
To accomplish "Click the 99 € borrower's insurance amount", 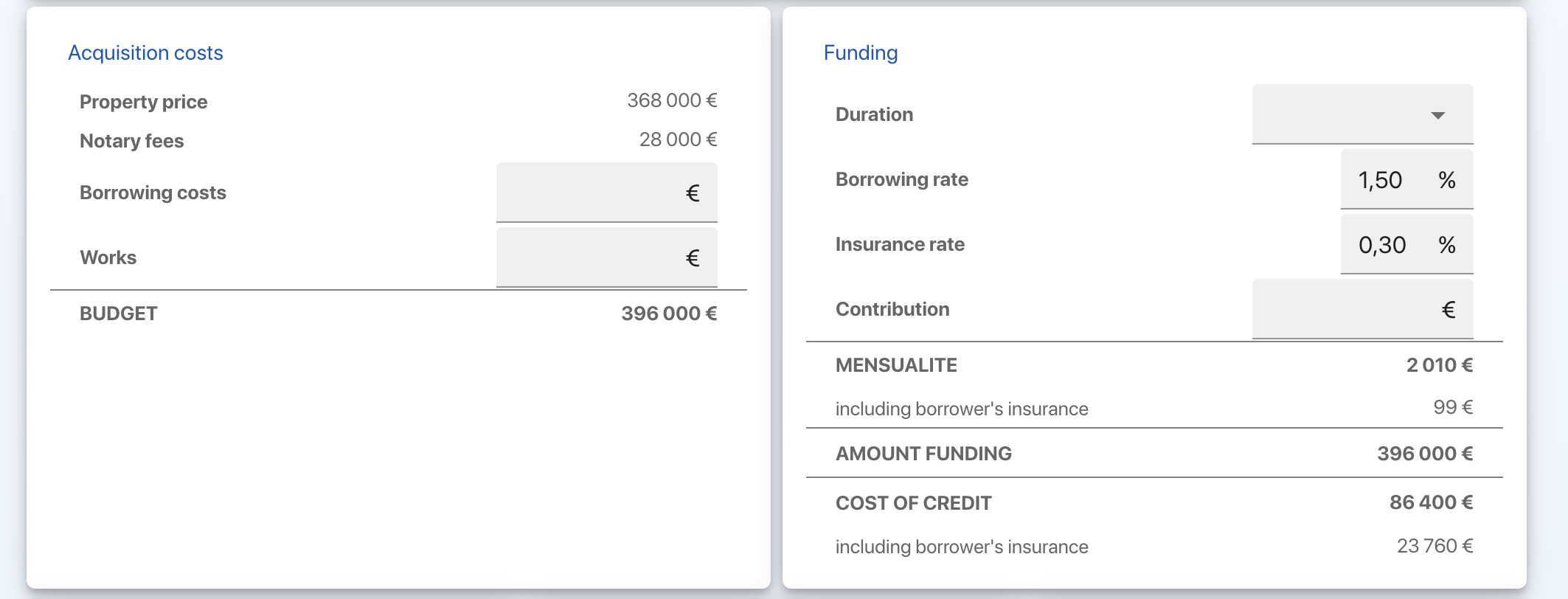I will tap(1452, 407).
